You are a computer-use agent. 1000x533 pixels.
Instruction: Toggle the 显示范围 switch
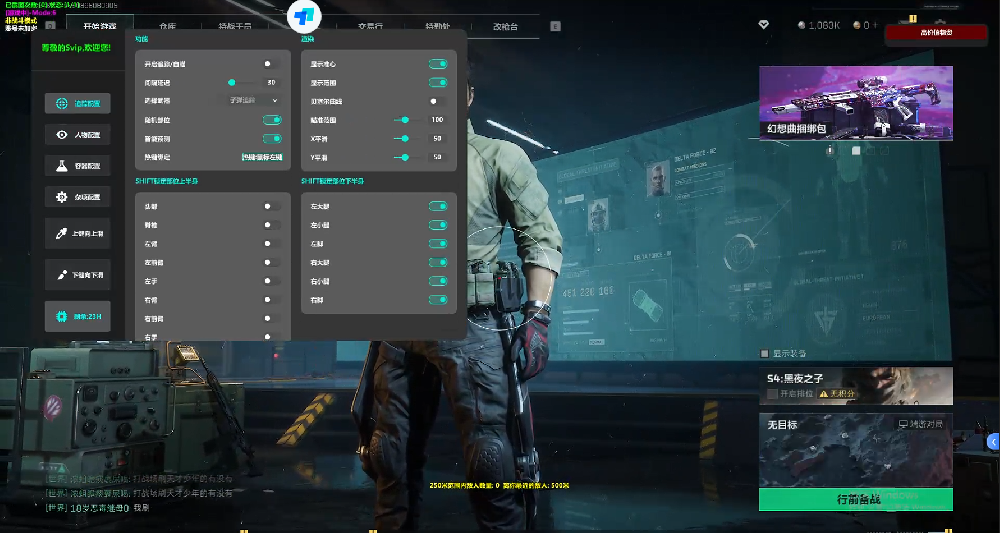438,82
